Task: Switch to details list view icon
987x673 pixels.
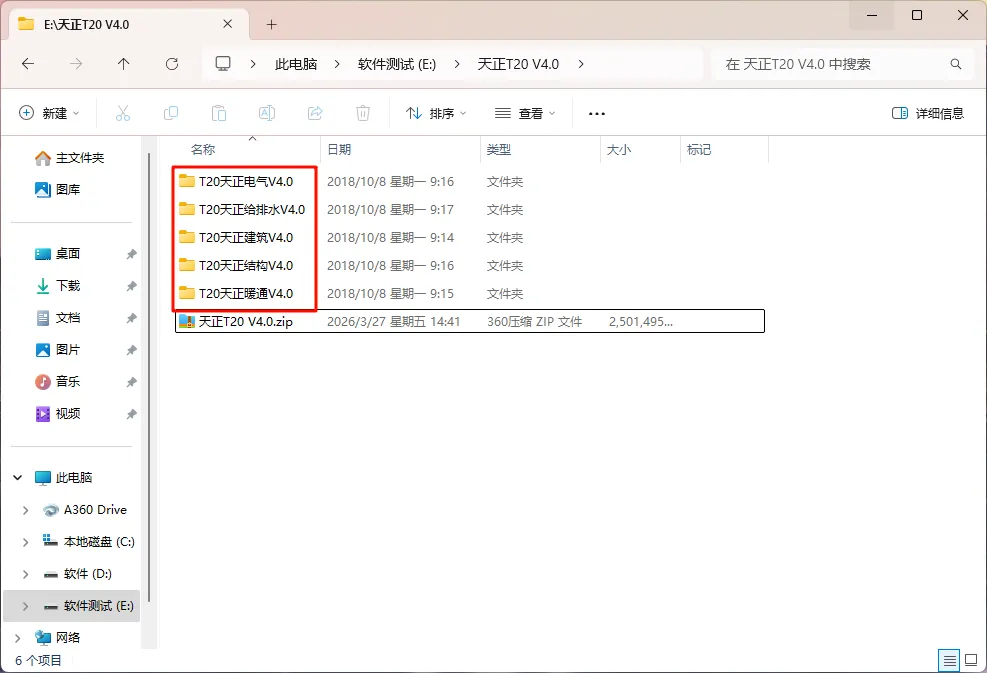Action: (949, 660)
